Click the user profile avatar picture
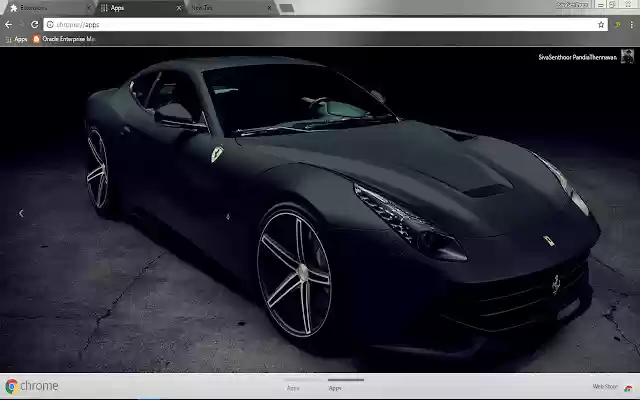This screenshot has height=400, width=640. pos(627,56)
